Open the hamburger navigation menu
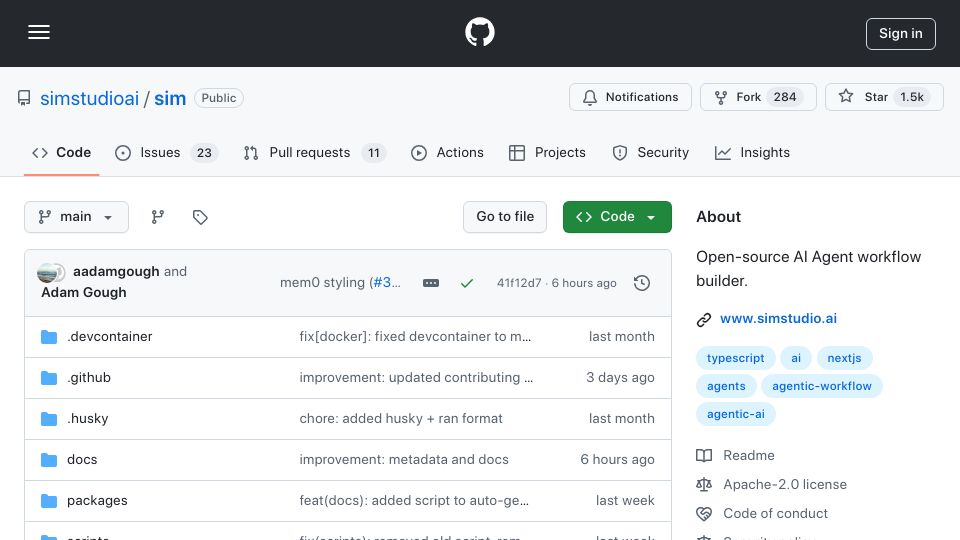The image size is (960, 540). pyautogui.click(x=39, y=32)
